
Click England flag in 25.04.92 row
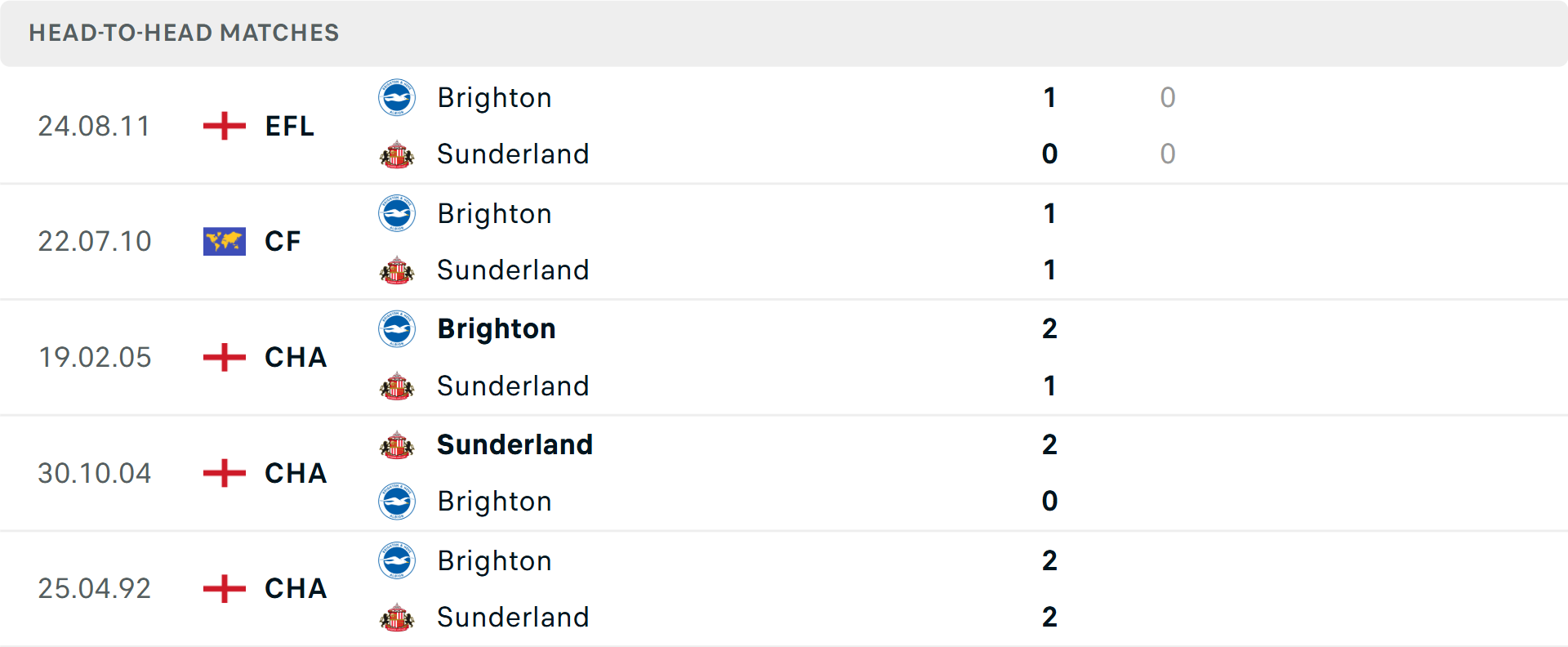pos(224,588)
